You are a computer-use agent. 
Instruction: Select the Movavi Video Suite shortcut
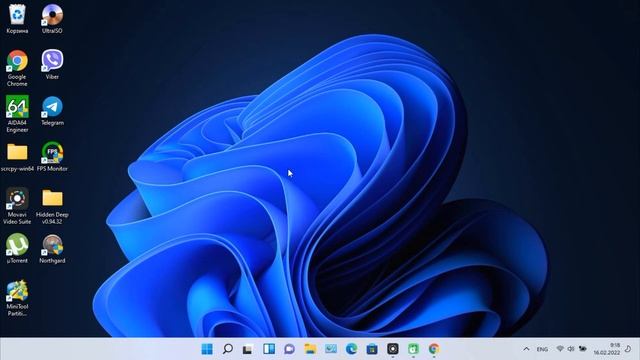pyautogui.click(x=17, y=206)
